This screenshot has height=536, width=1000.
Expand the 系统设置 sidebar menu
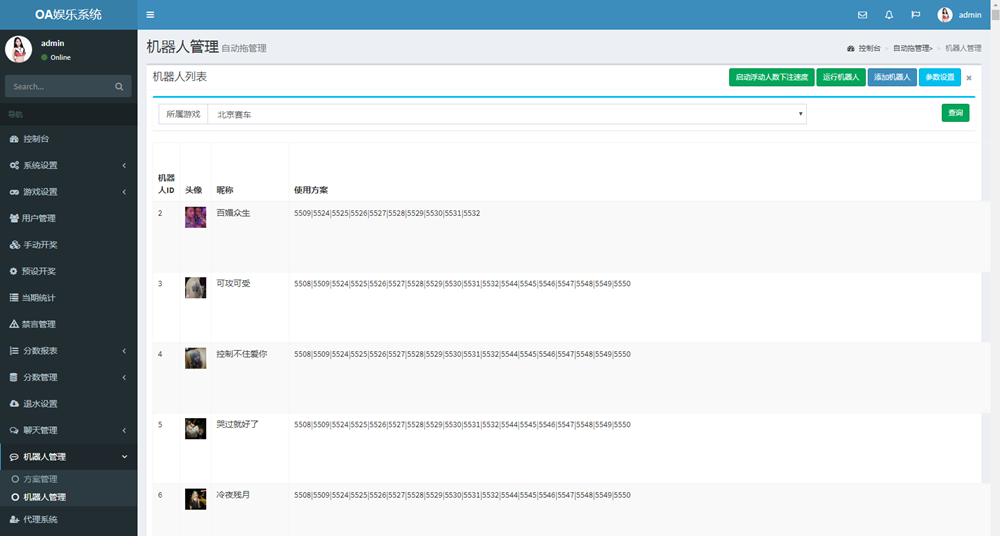pos(68,165)
